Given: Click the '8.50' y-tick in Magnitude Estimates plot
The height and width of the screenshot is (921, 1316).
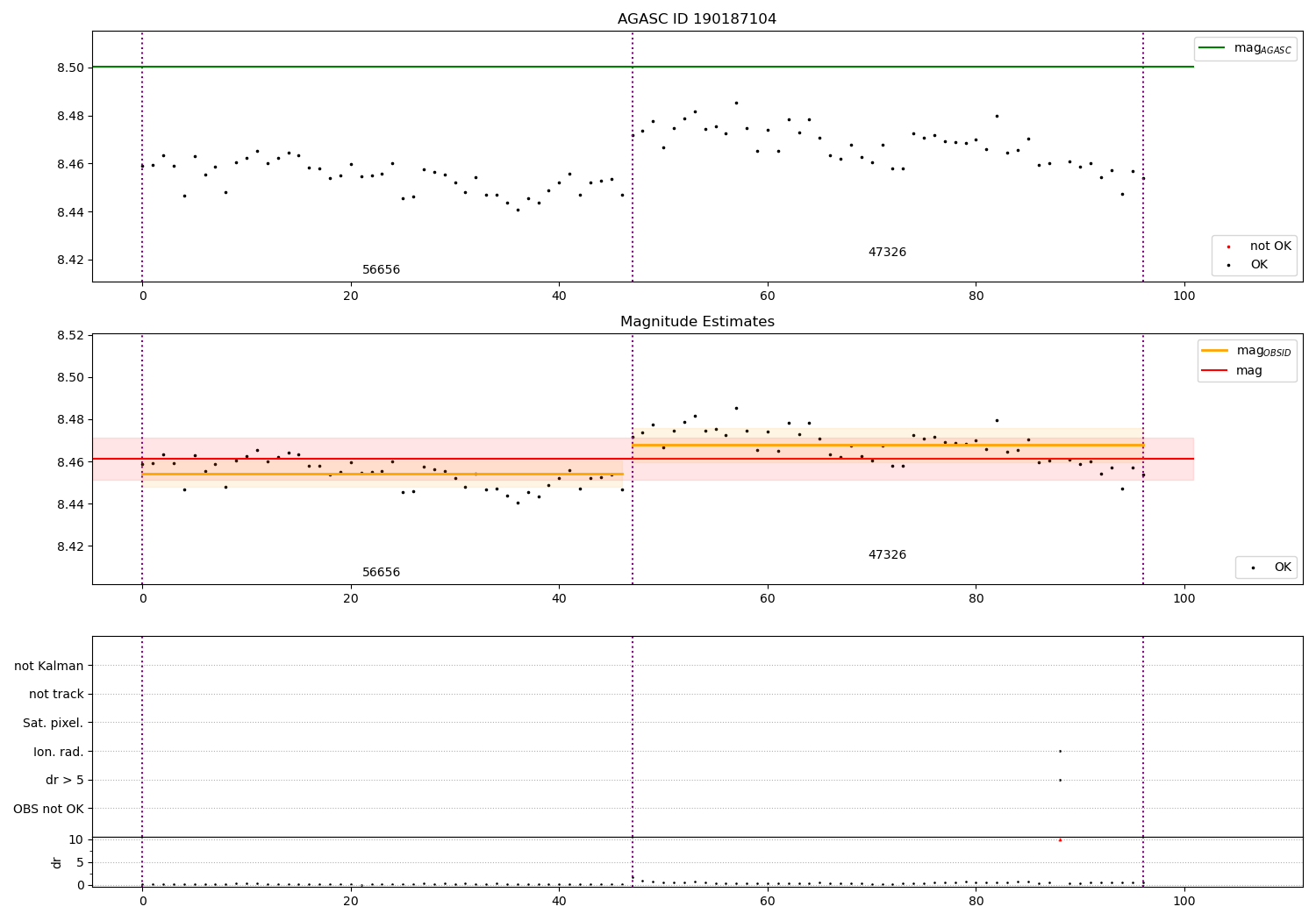Looking at the screenshot, I should [70, 377].
